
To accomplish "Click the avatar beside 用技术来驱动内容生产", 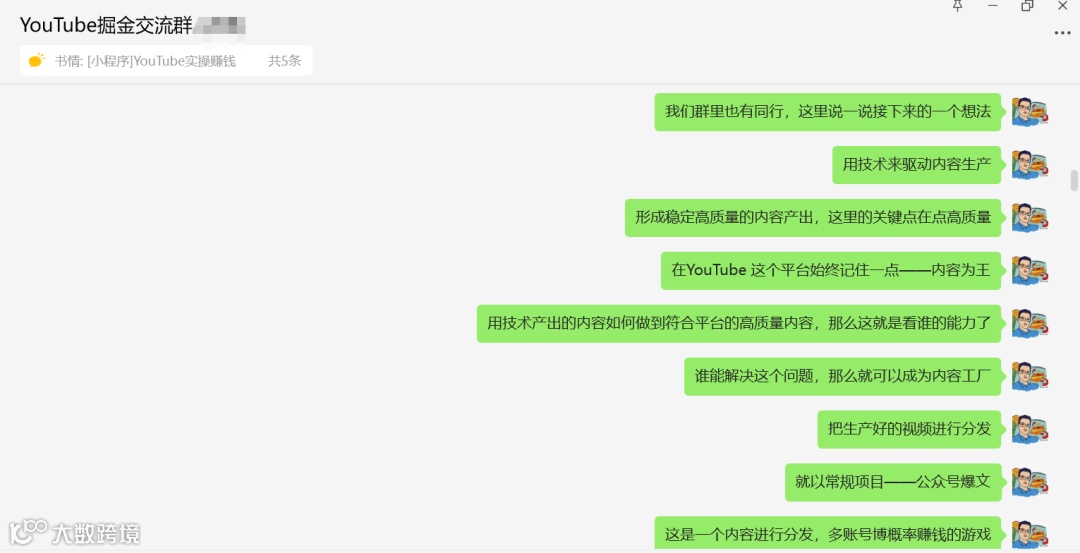I will (1030, 165).
